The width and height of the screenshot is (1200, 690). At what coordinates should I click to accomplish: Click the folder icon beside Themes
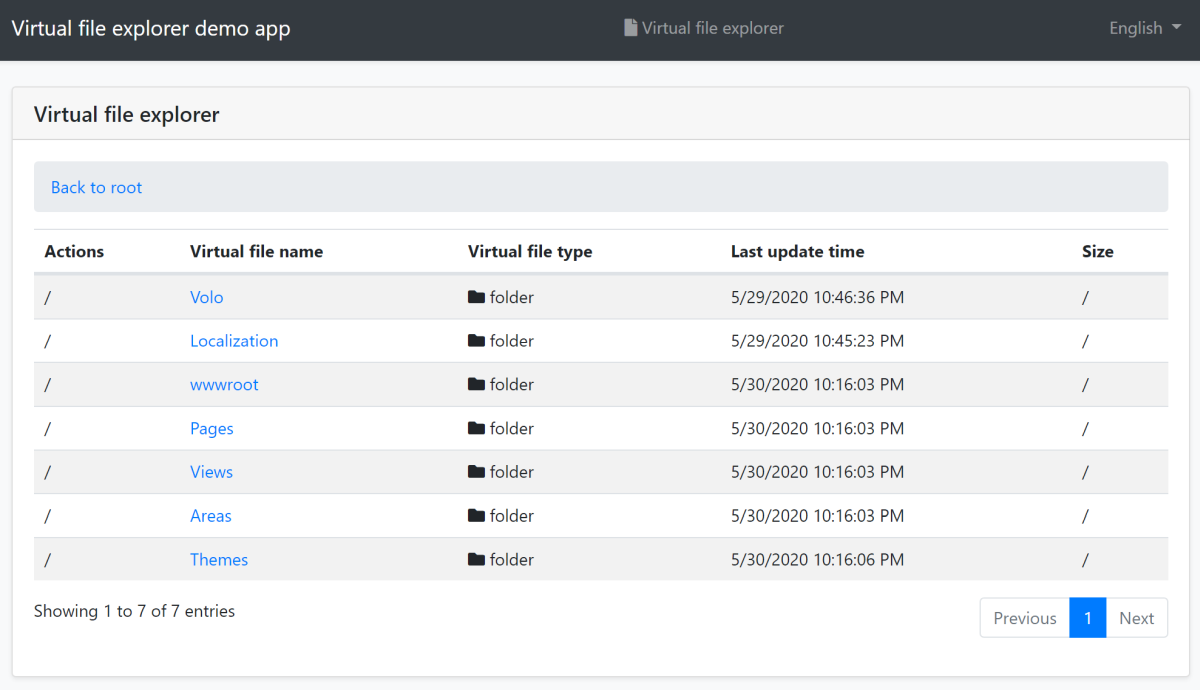pos(477,559)
